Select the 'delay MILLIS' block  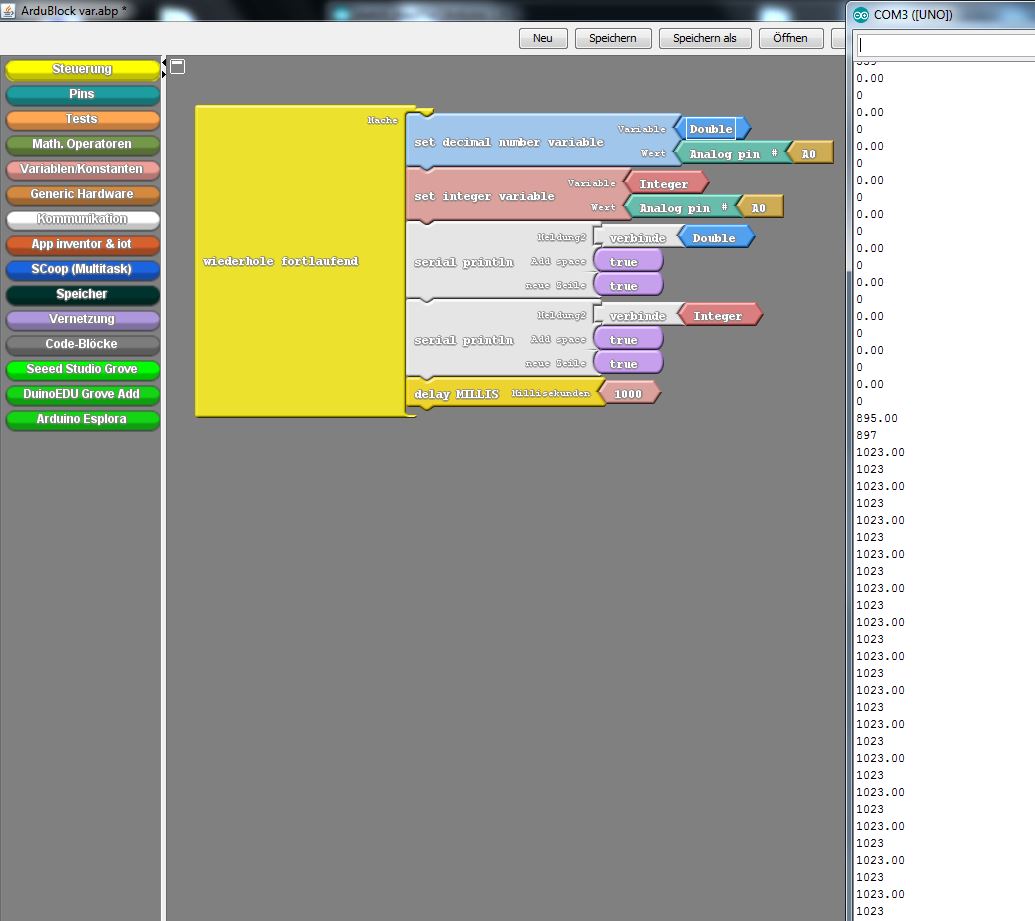(456, 394)
